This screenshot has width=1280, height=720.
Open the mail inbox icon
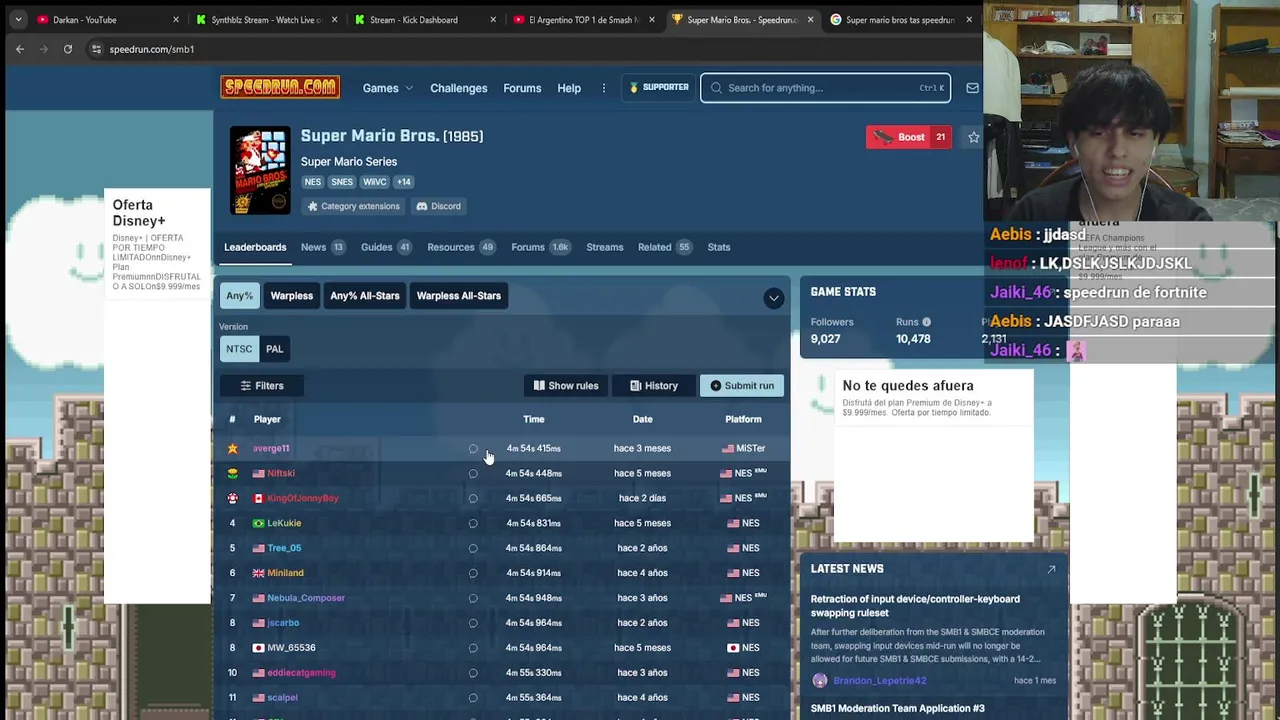972,88
